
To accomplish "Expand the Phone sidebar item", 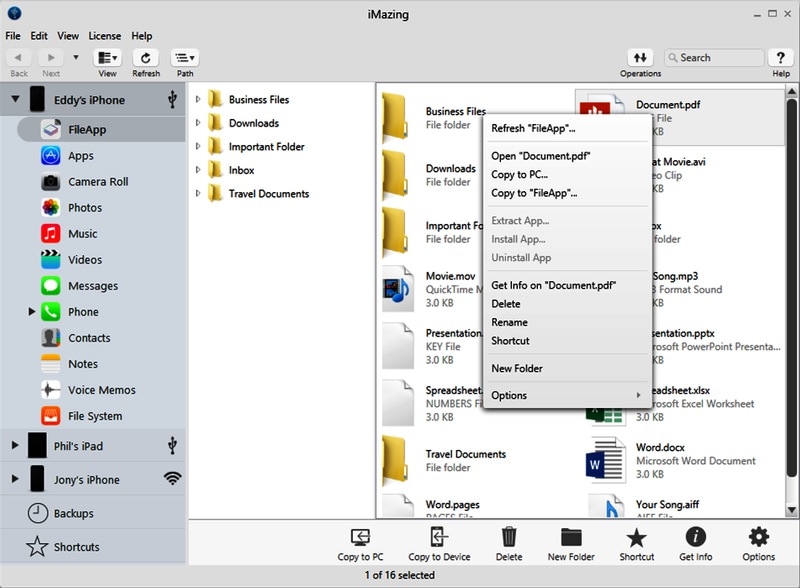I will point(31,311).
